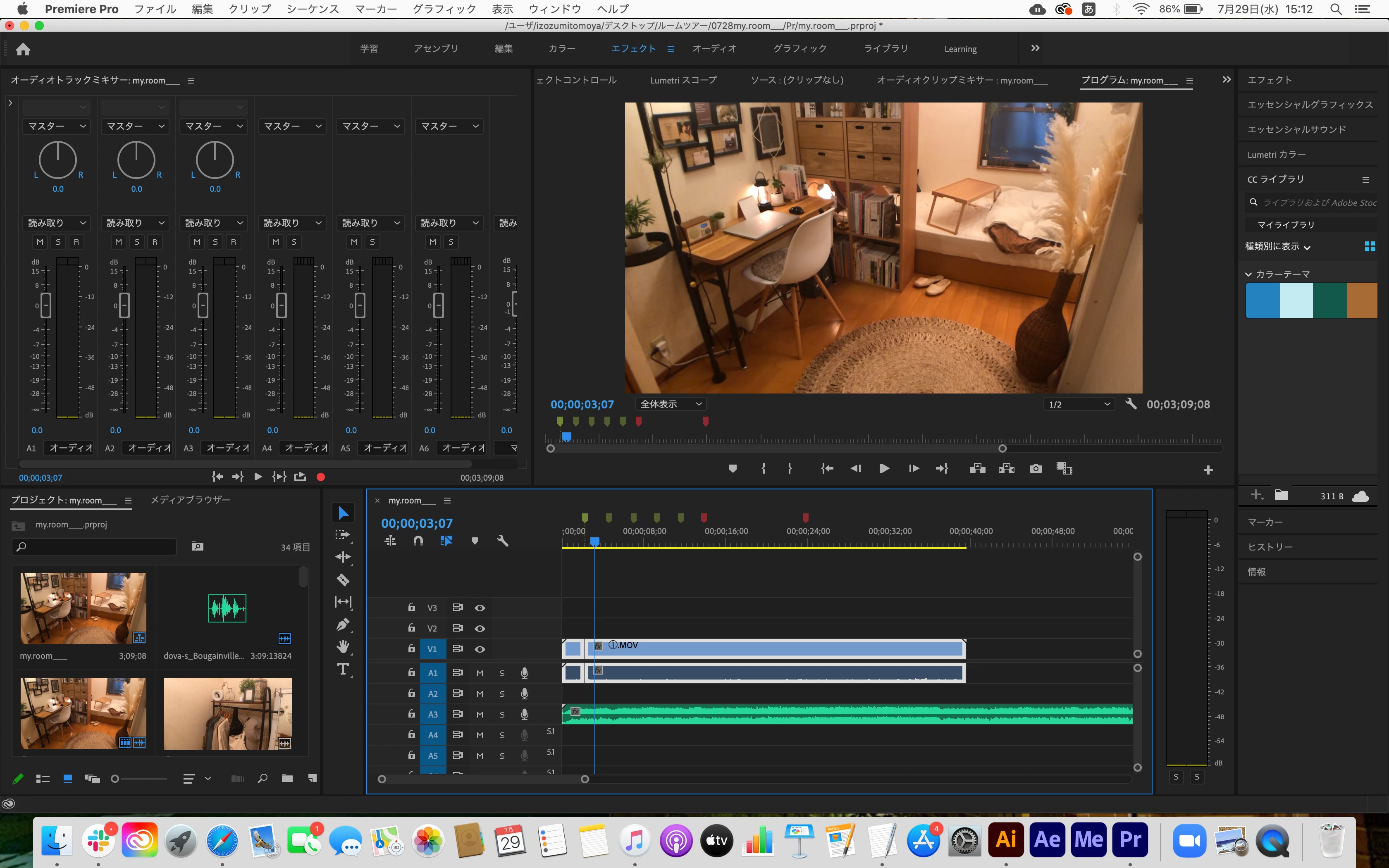Select the Ripple Edit tool
This screenshot has width=1389, height=868.
pyautogui.click(x=343, y=557)
